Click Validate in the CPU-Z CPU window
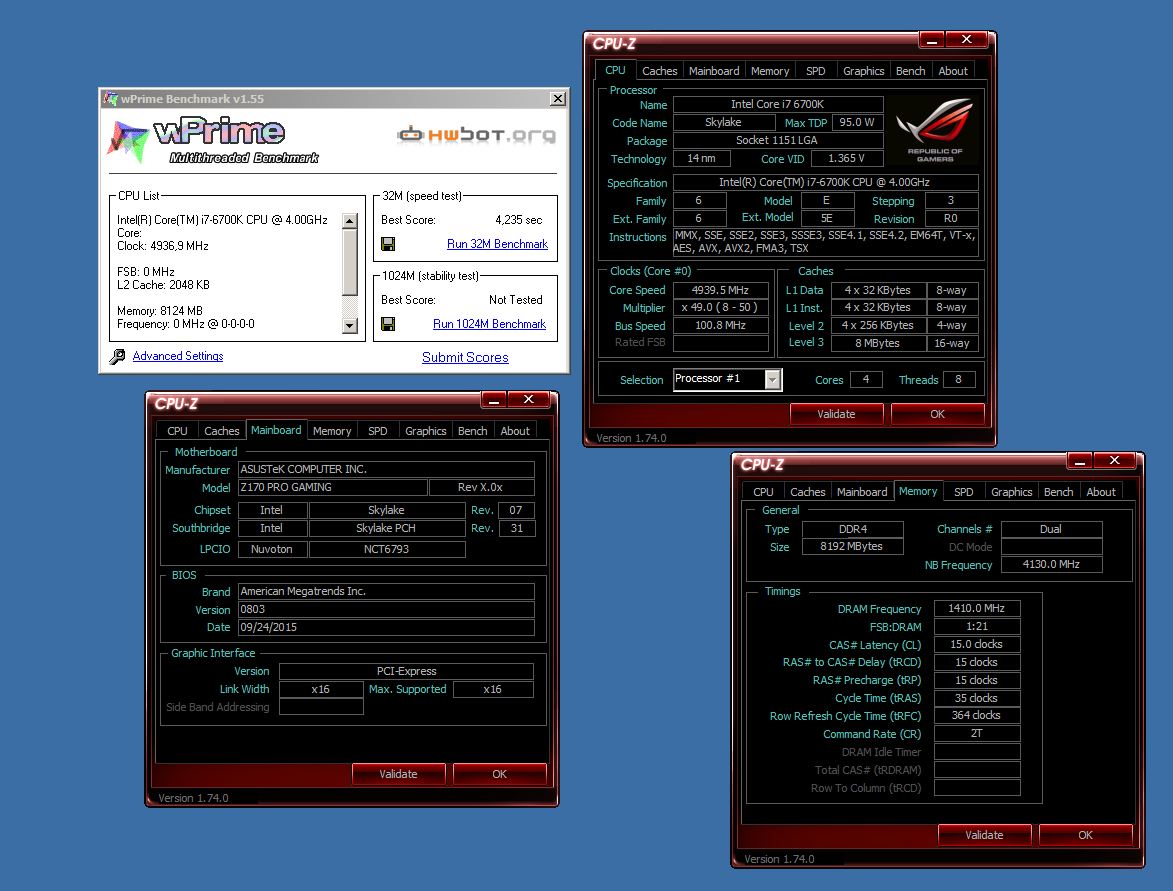This screenshot has width=1173, height=891. pyautogui.click(x=836, y=414)
